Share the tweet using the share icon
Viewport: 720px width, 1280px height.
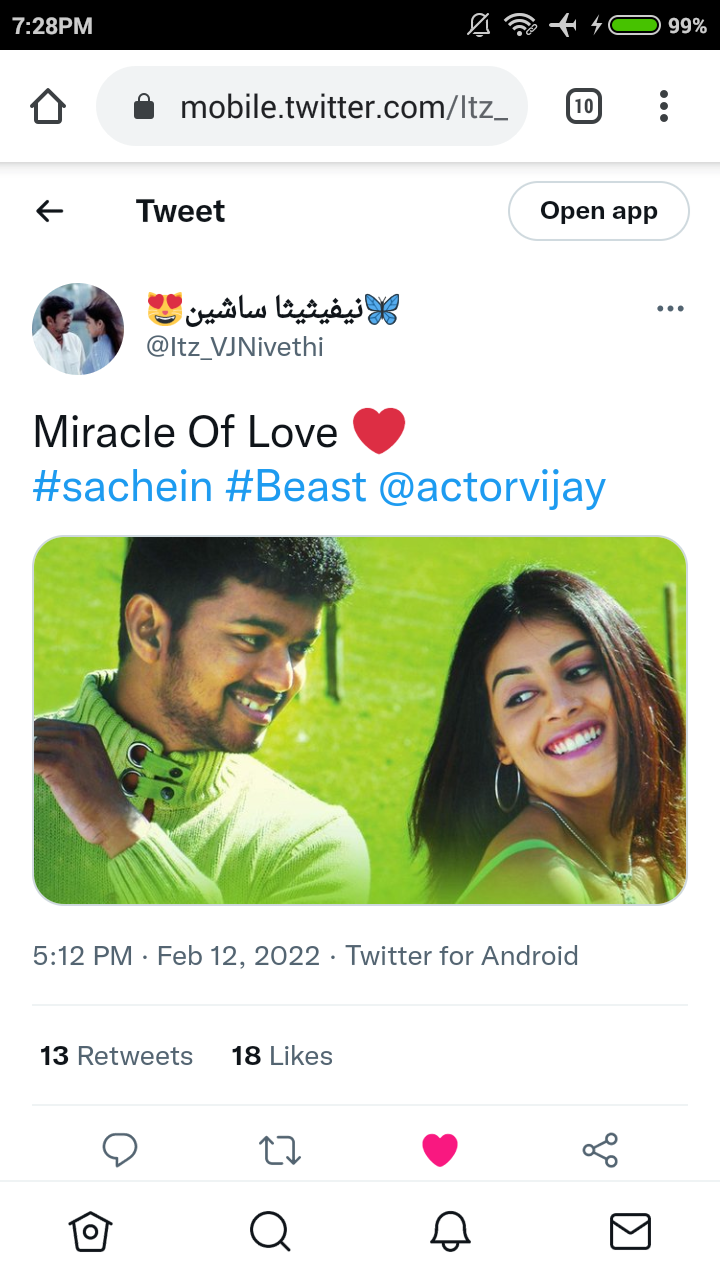(600, 1150)
